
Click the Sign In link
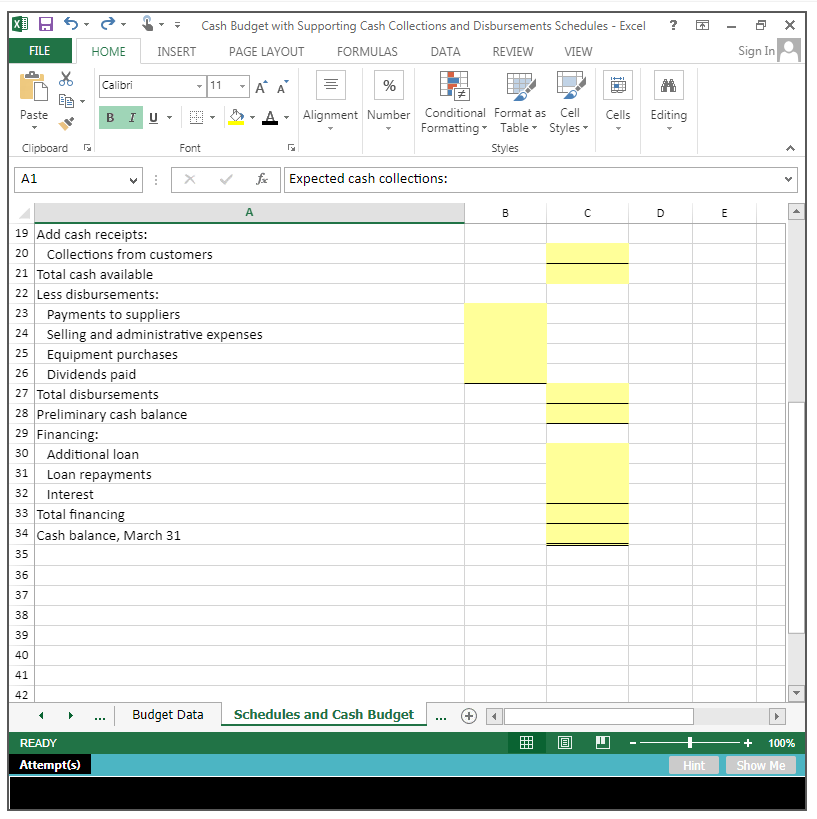point(755,50)
